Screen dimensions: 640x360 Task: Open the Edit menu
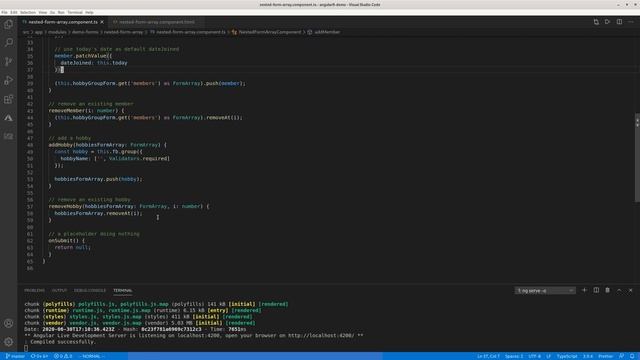click(14, 12)
